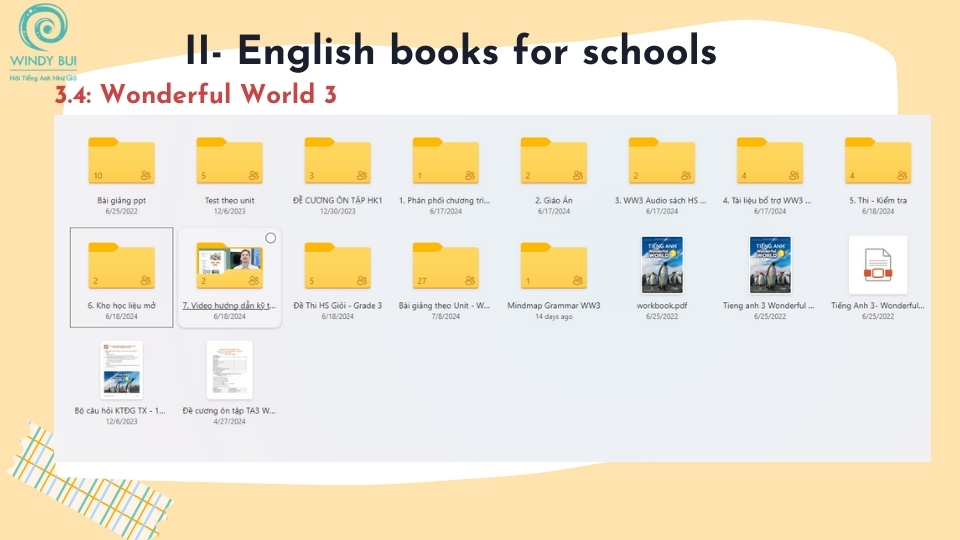The image size is (960, 540).
Task: Open the 3. WW3 Audio sách HS folder
Action: [x=661, y=163]
